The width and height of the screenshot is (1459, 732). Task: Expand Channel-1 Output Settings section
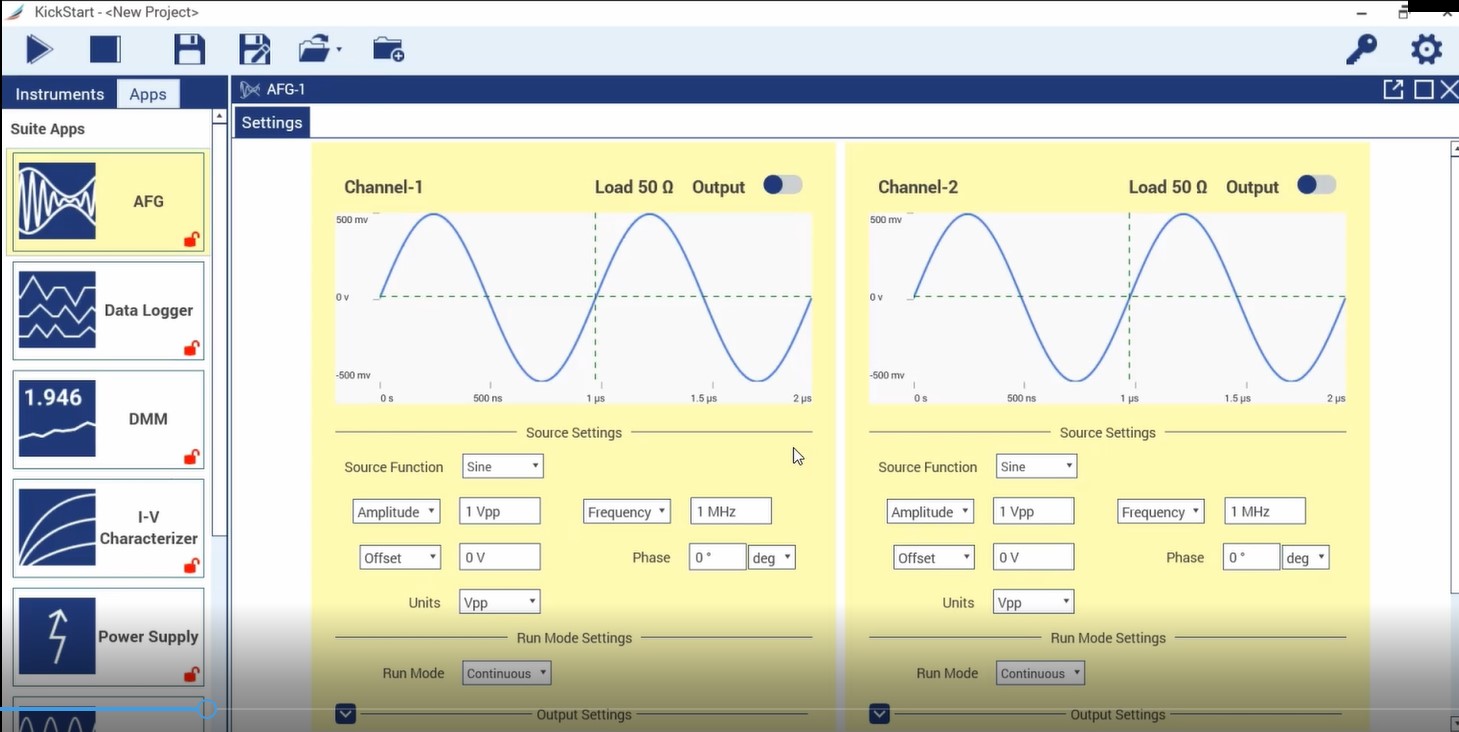click(x=346, y=714)
